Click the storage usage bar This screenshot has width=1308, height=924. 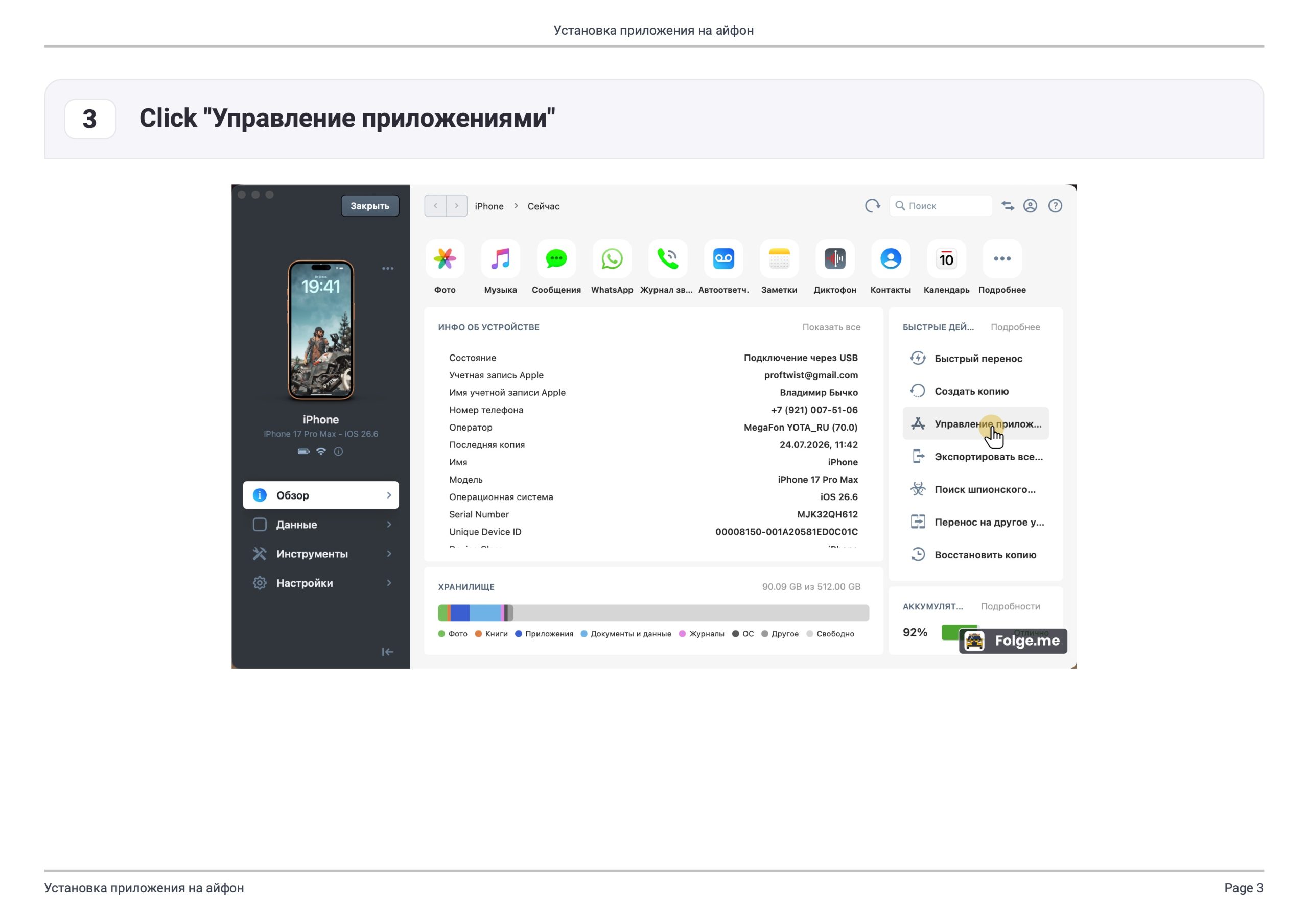click(653, 613)
